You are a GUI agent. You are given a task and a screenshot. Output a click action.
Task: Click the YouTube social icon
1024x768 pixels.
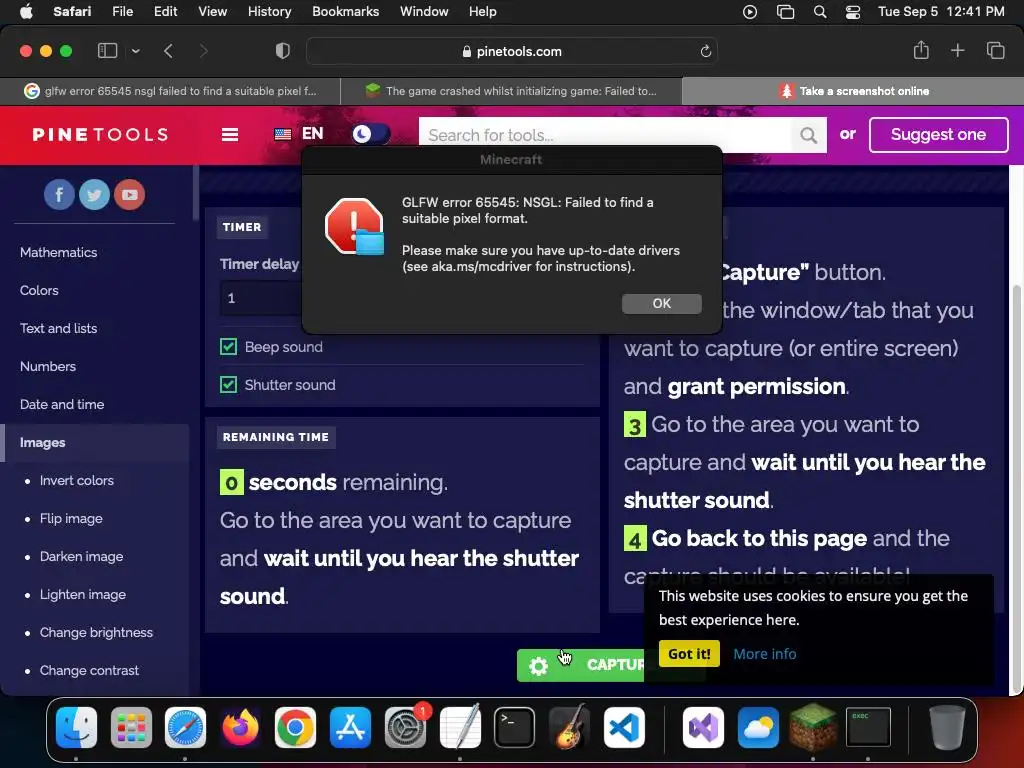tap(129, 195)
